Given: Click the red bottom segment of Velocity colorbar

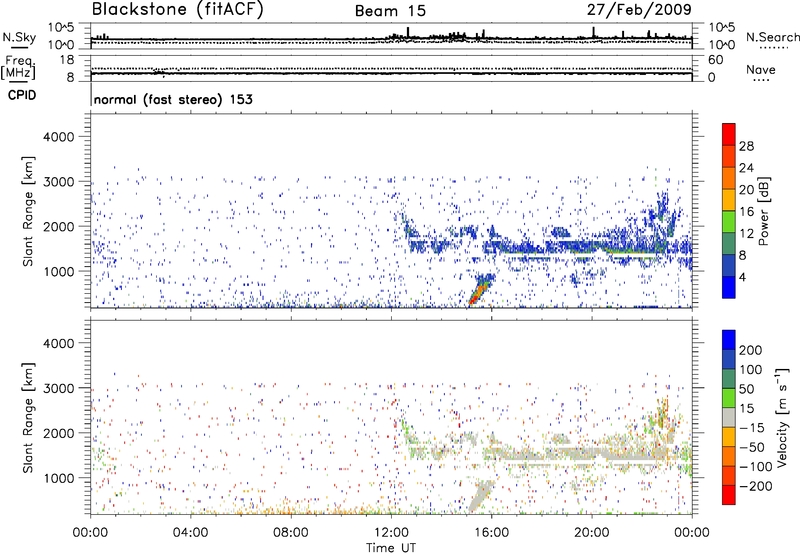Looking at the screenshot, I should tap(729, 495).
